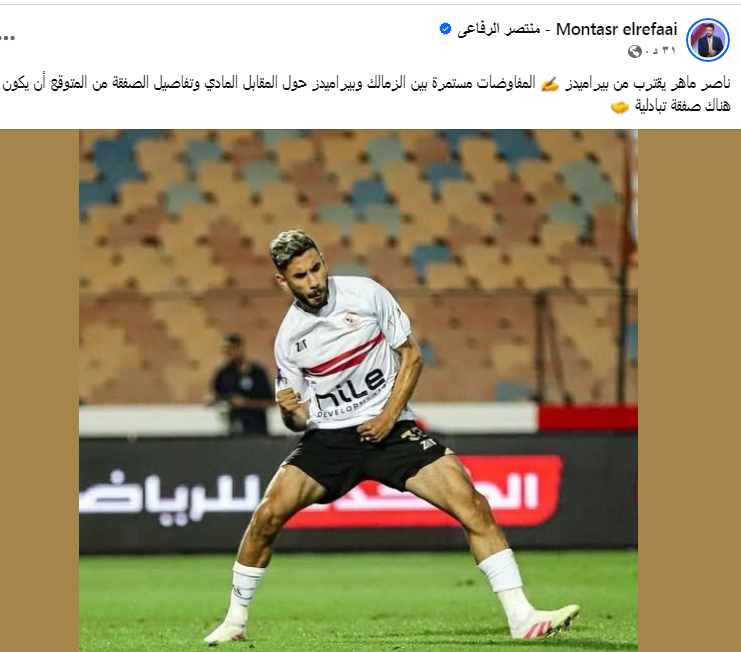The width and height of the screenshot is (741, 652).
Task: Click the handshake emoji in post text
Action: [620, 107]
